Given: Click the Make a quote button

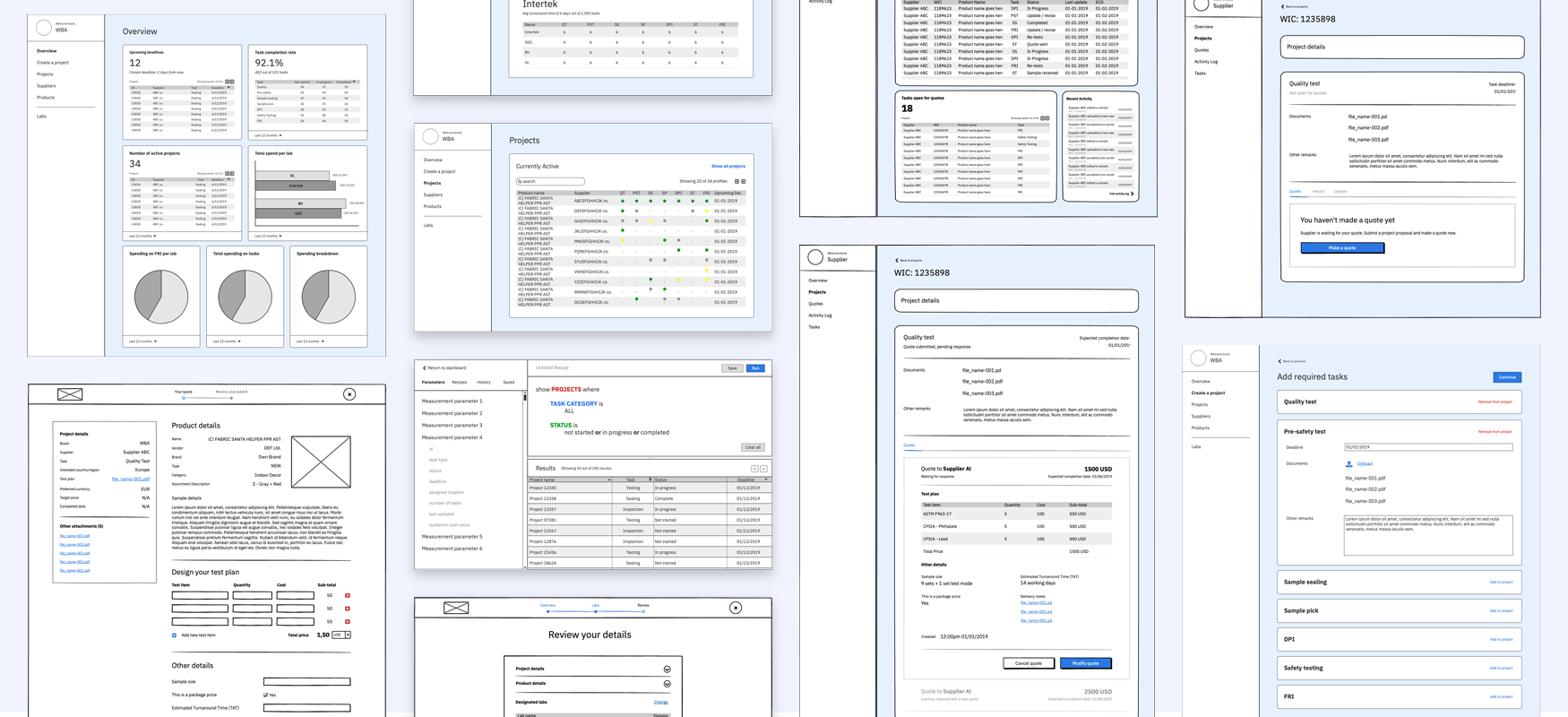Looking at the screenshot, I should point(1341,248).
